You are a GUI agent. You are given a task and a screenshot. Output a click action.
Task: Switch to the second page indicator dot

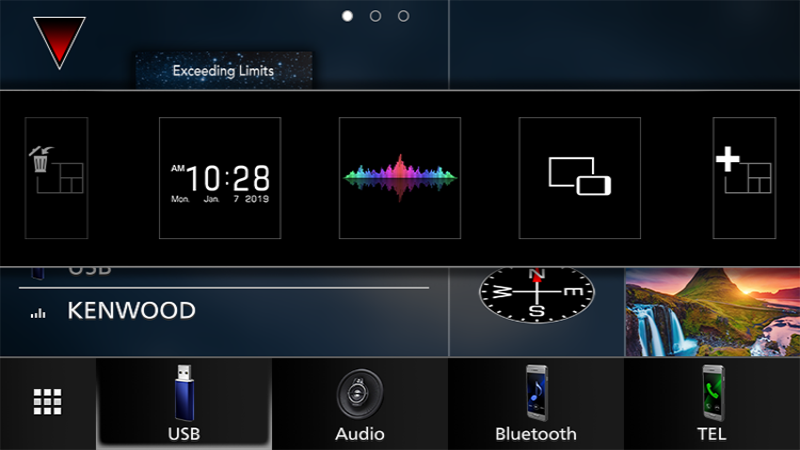(x=375, y=16)
